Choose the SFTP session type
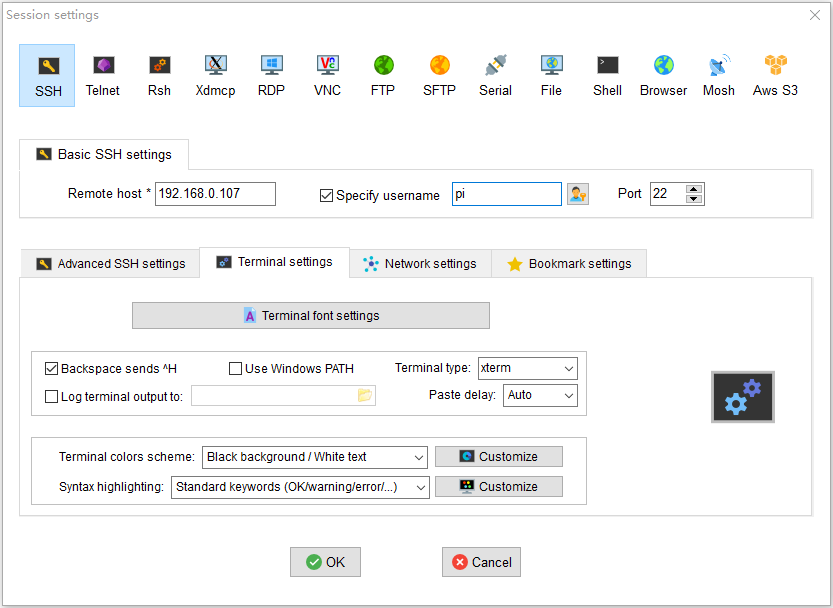The image size is (833, 608). coord(439,75)
